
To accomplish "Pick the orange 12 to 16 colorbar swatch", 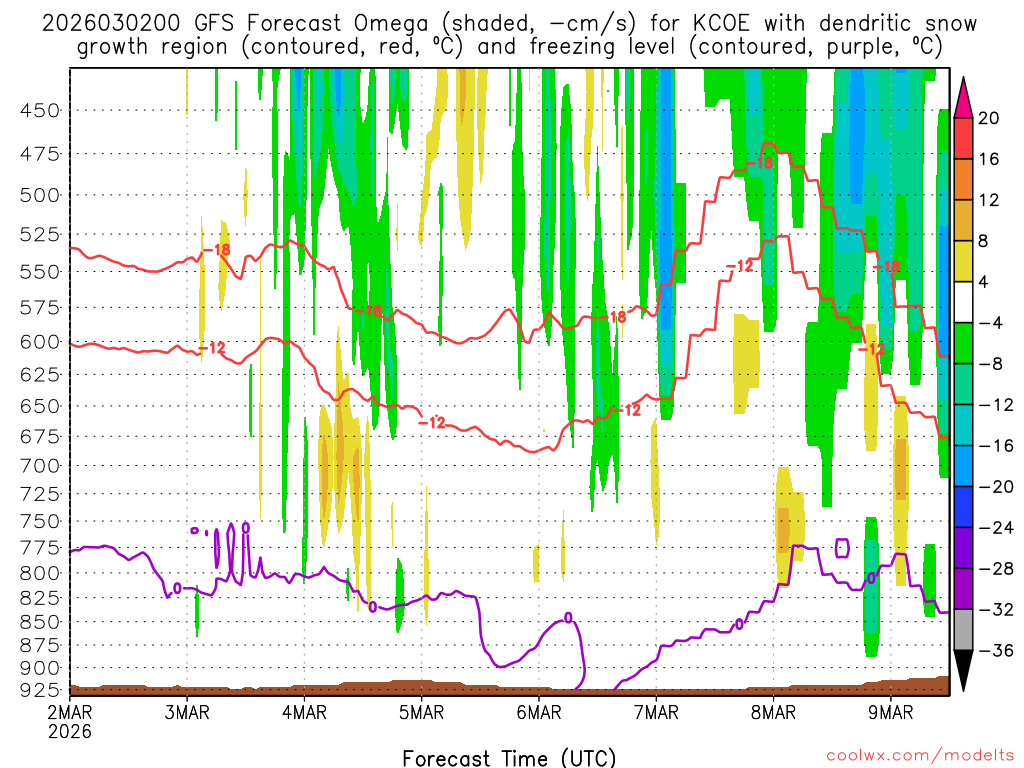I will [x=963, y=179].
